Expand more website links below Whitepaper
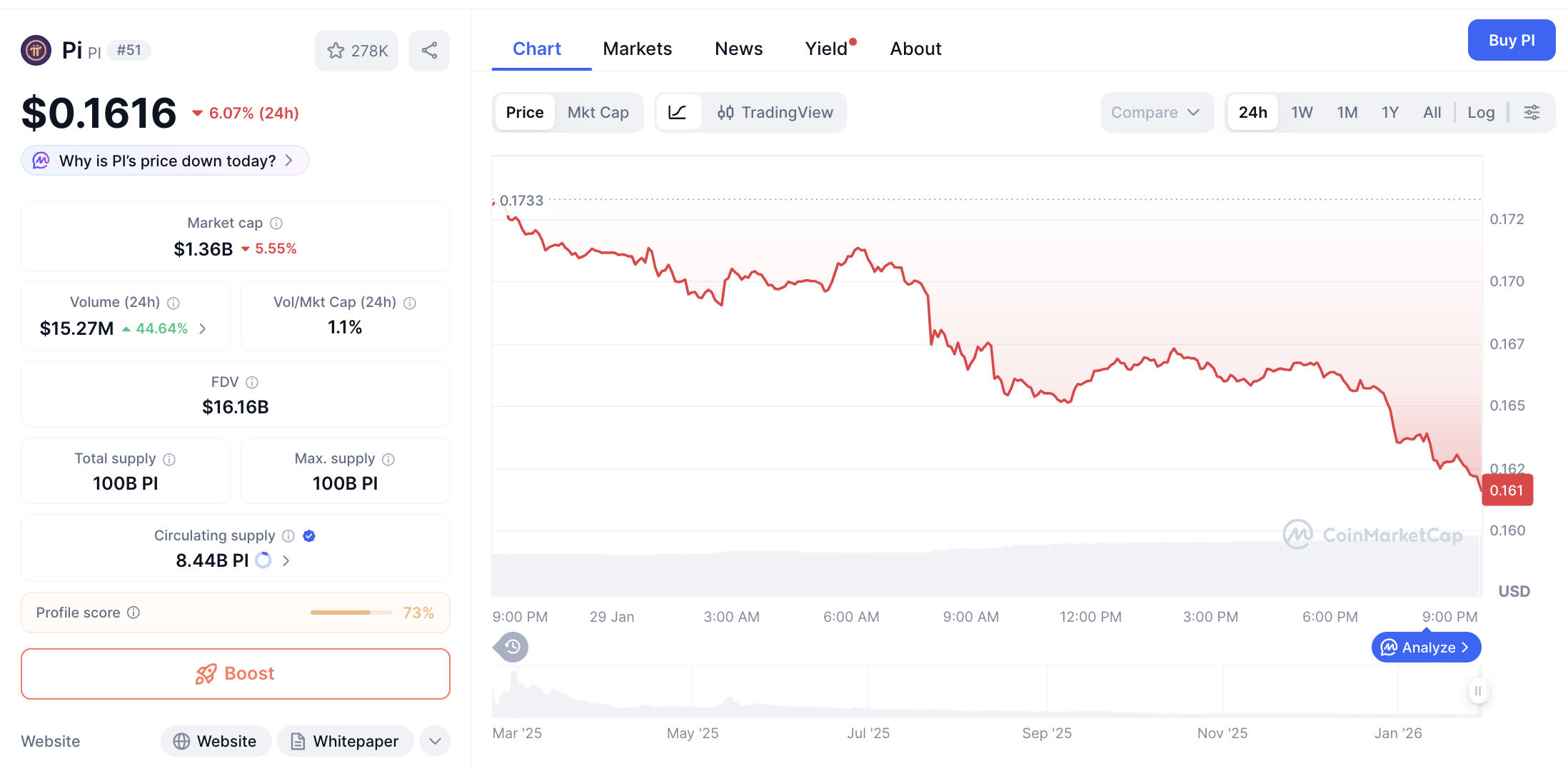Image resolution: width=1568 pixels, height=771 pixels. point(435,741)
